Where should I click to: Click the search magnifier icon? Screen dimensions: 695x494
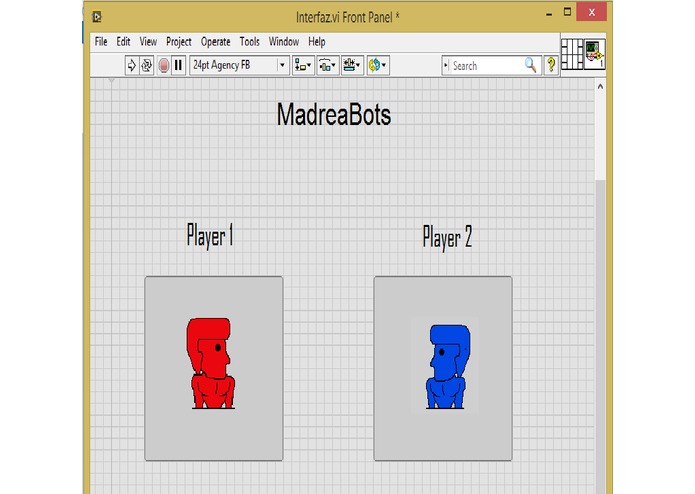(531, 65)
